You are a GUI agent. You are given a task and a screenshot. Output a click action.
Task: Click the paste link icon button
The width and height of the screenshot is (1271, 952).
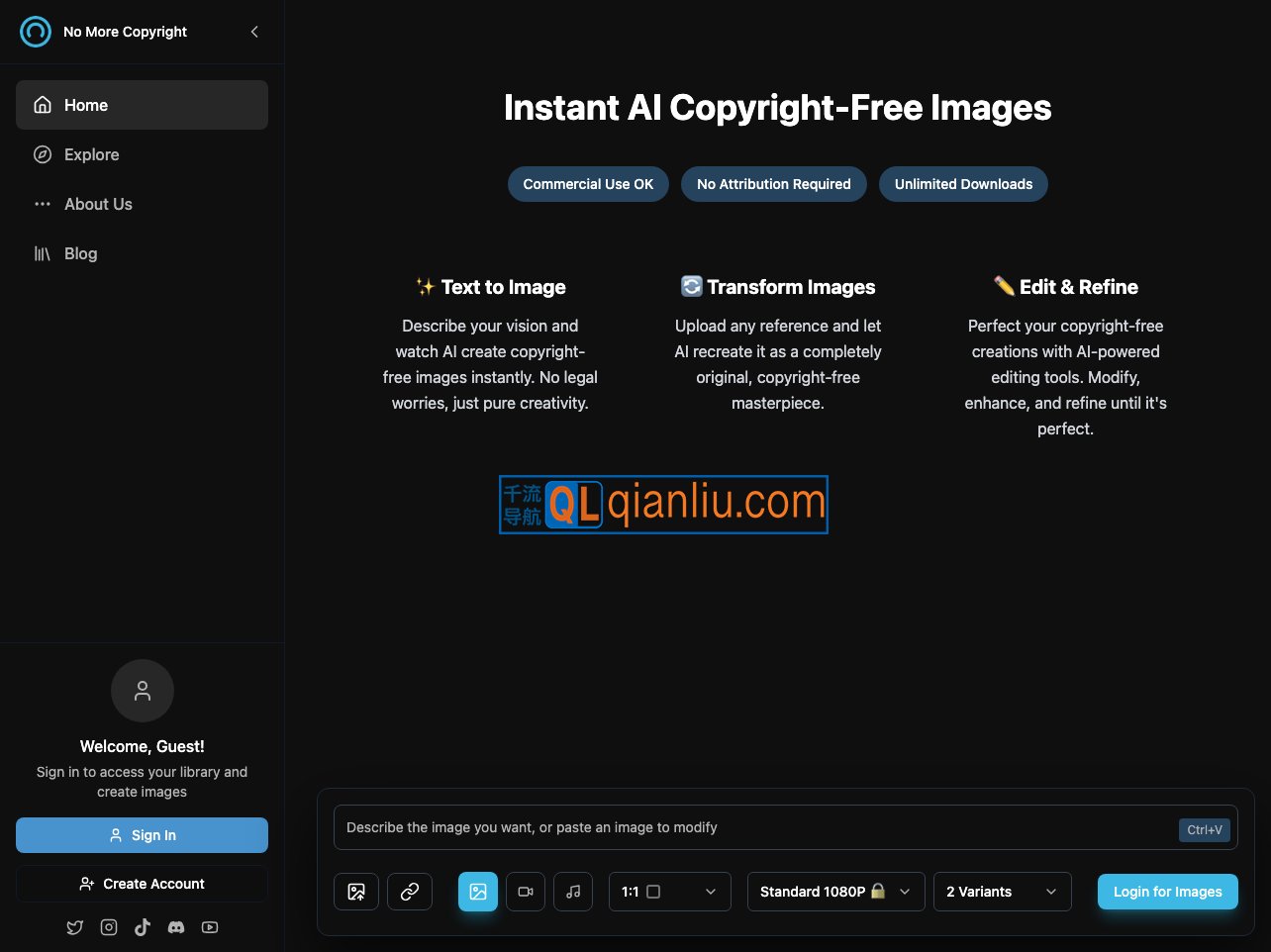[410, 892]
